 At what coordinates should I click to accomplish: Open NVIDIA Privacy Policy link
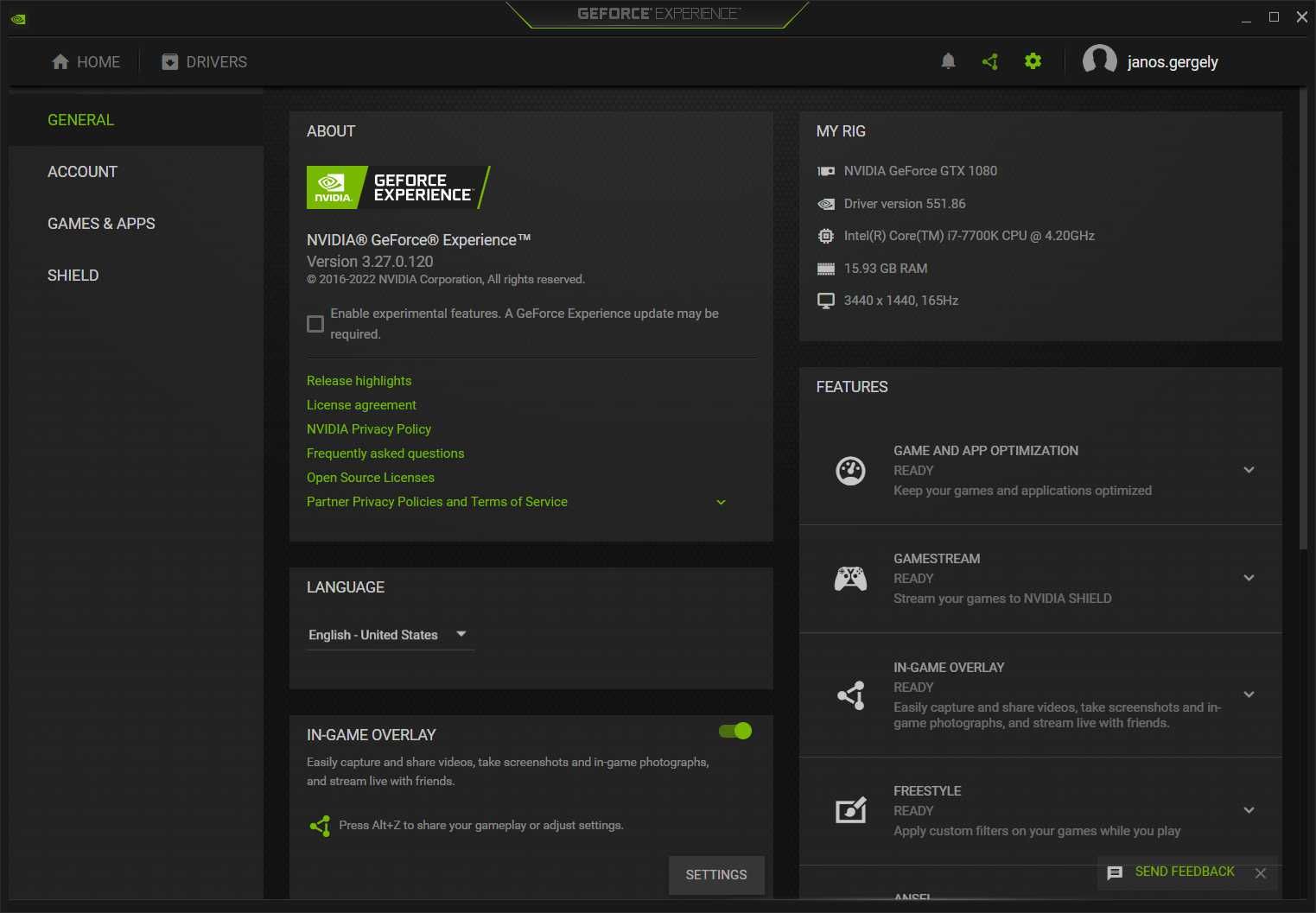pyautogui.click(x=369, y=429)
